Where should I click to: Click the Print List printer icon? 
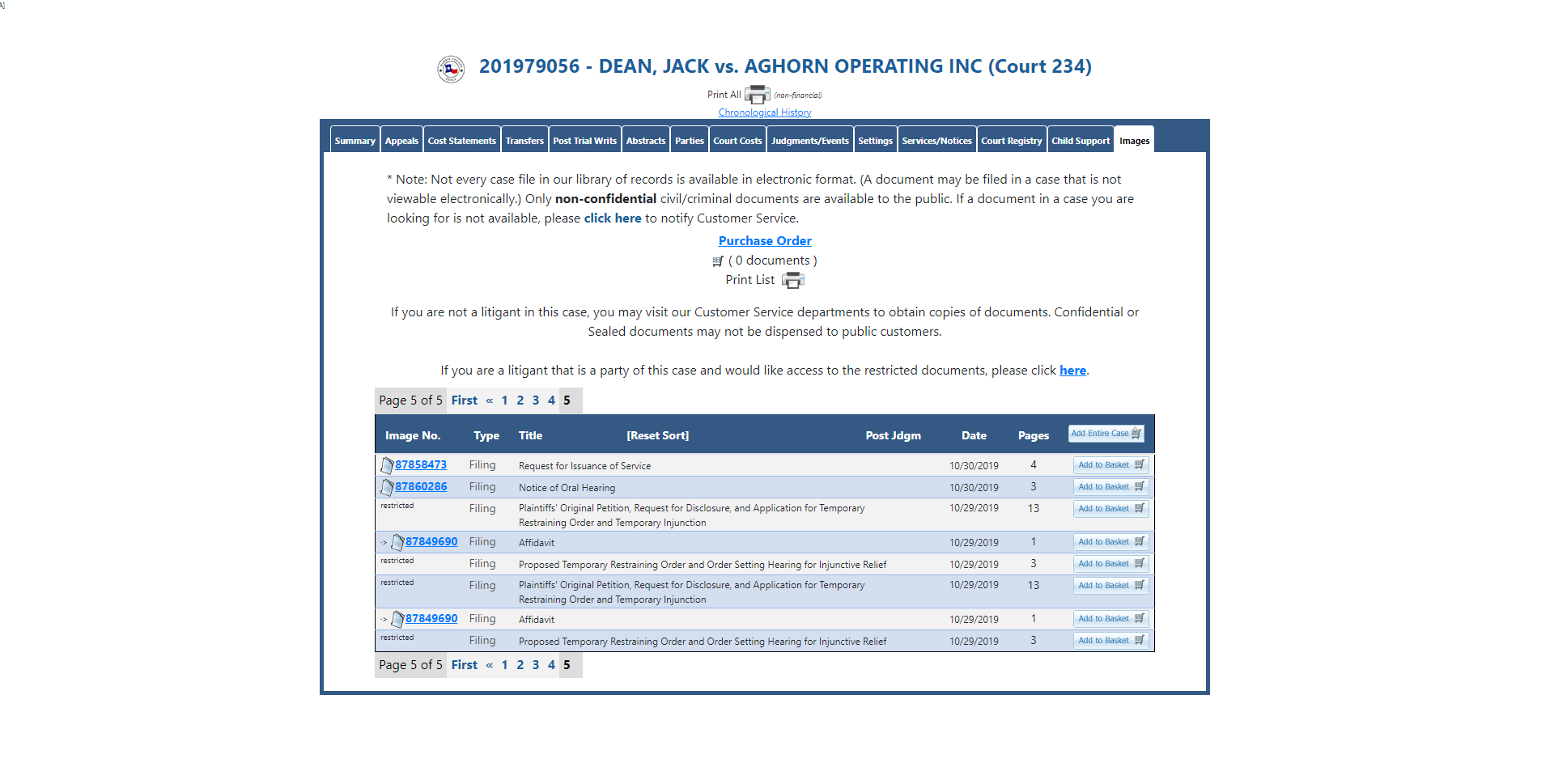pyautogui.click(x=792, y=280)
